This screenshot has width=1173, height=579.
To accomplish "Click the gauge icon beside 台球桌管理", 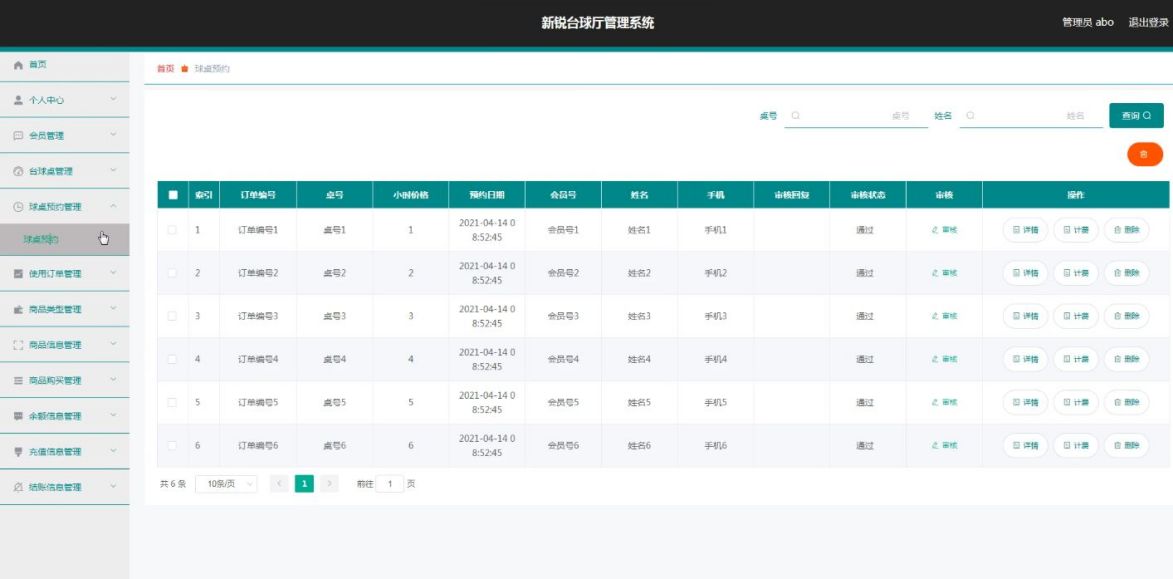I will [x=19, y=171].
